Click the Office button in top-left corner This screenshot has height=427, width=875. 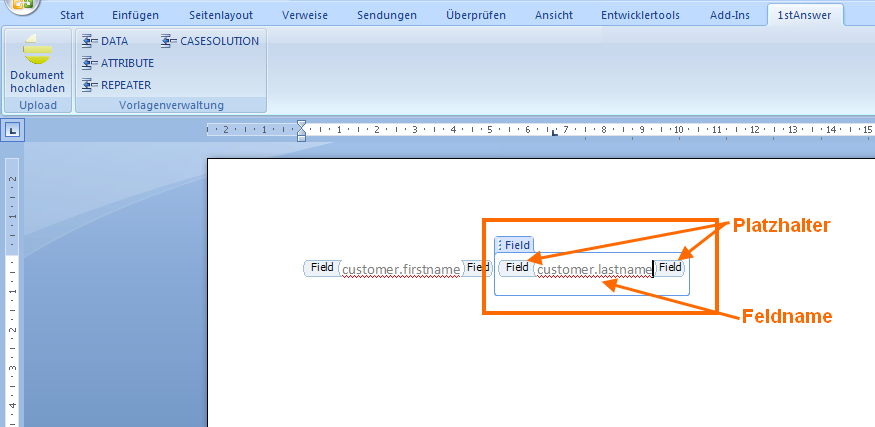(x=20, y=5)
